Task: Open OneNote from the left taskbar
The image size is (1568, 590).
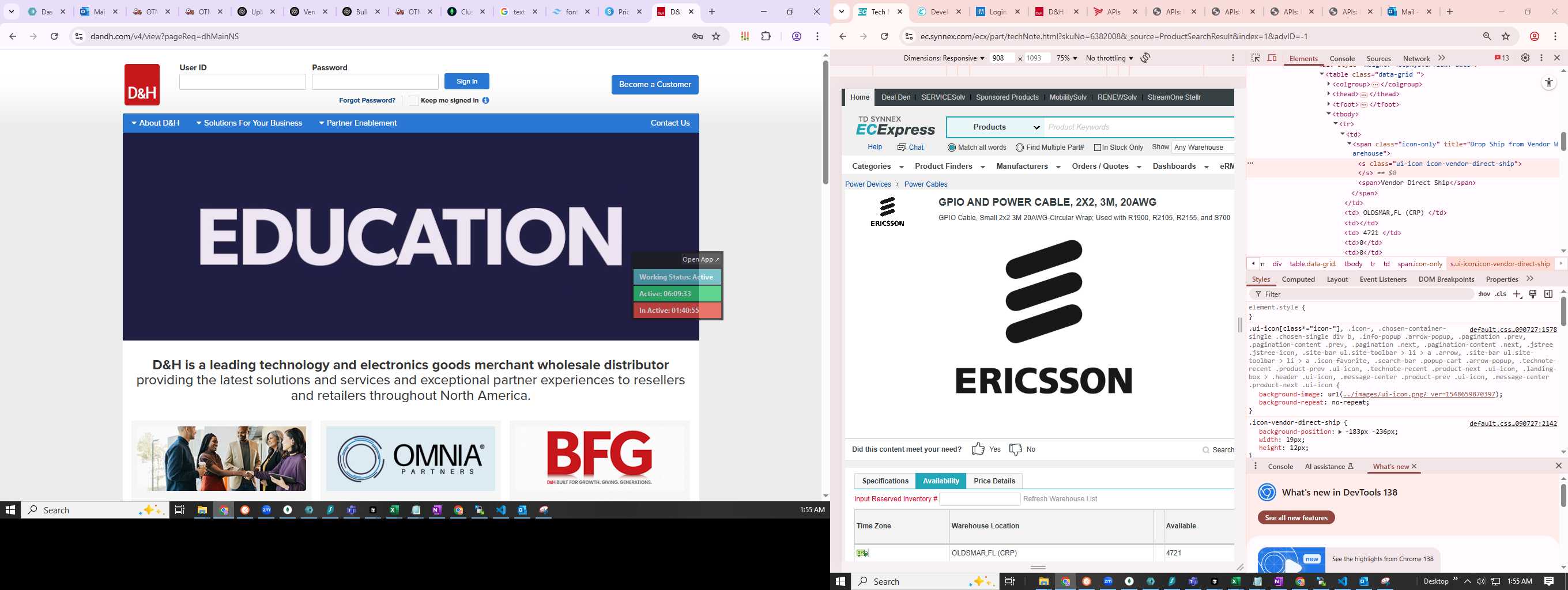Action: [437, 510]
